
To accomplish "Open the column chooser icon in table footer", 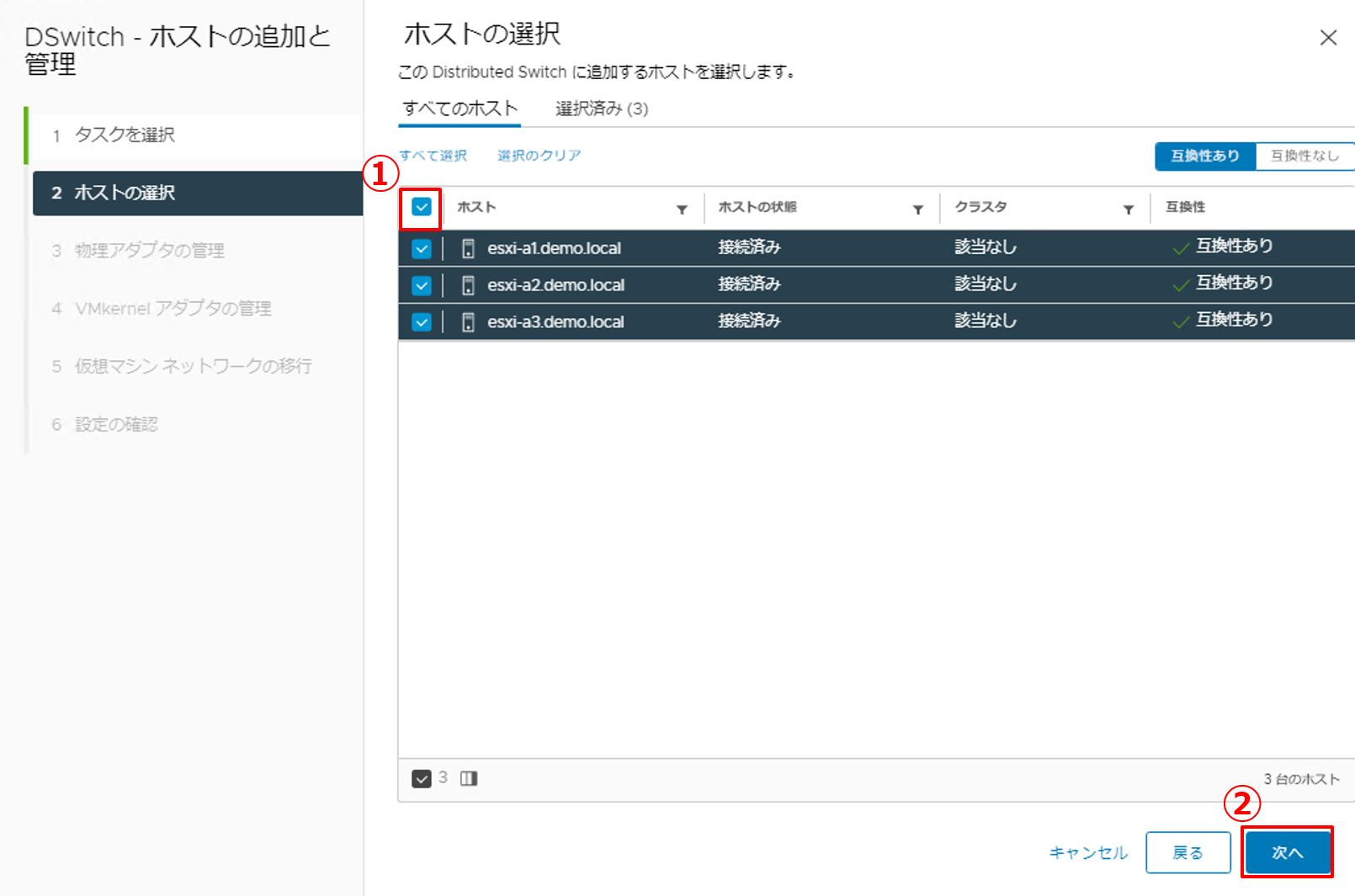I will [x=469, y=778].
